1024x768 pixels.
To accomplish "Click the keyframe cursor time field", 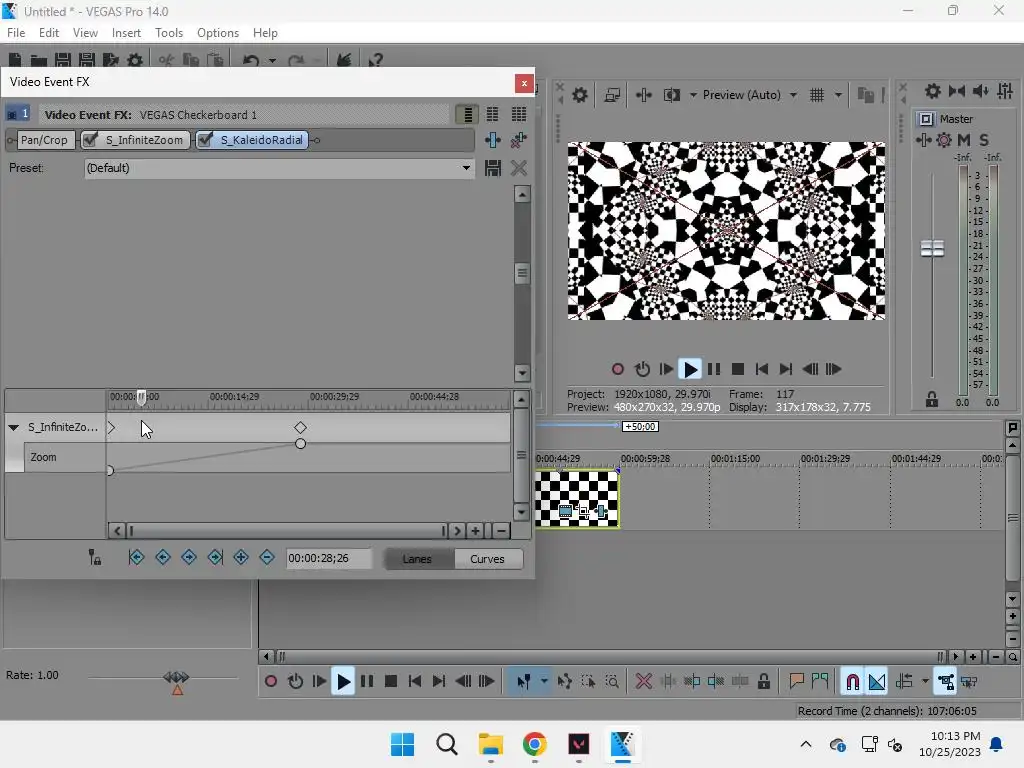I will click(328, 558).
